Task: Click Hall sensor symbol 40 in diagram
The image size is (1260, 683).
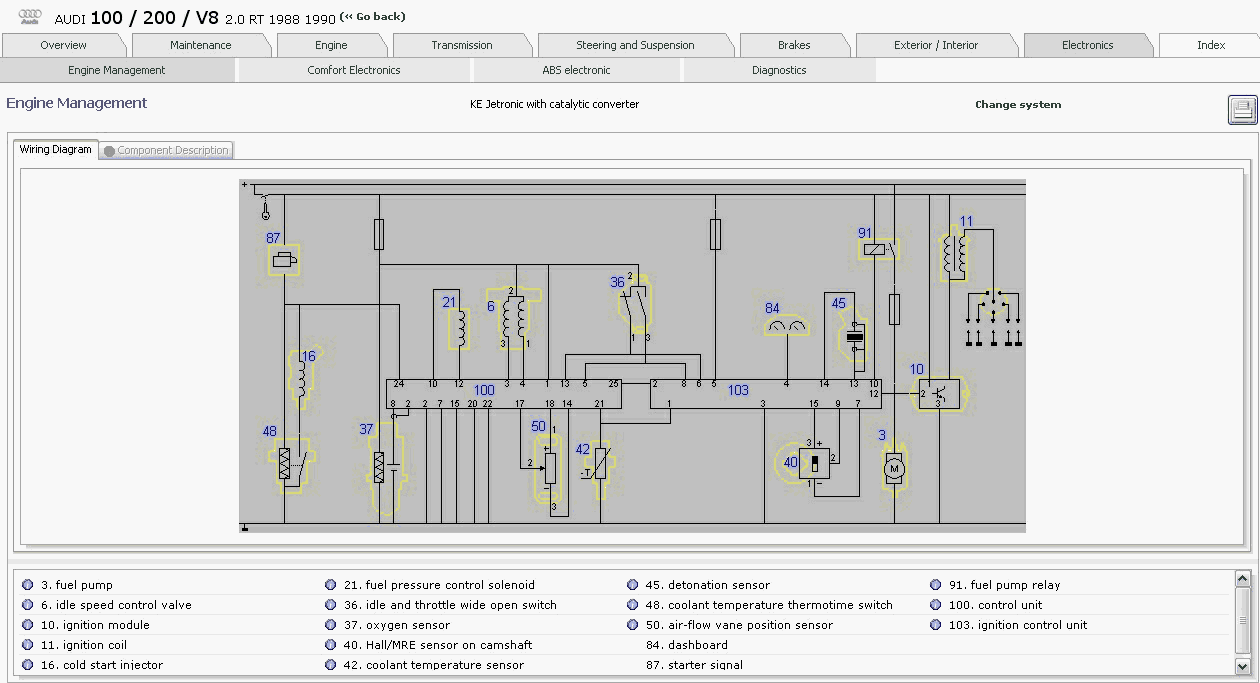Action: coord(814,463)
